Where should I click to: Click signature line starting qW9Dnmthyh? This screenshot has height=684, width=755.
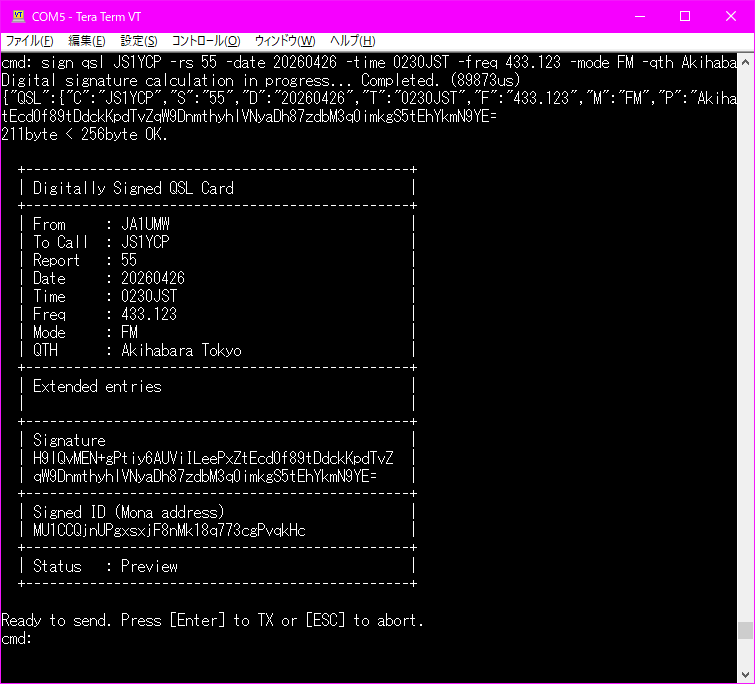[205, 477]
